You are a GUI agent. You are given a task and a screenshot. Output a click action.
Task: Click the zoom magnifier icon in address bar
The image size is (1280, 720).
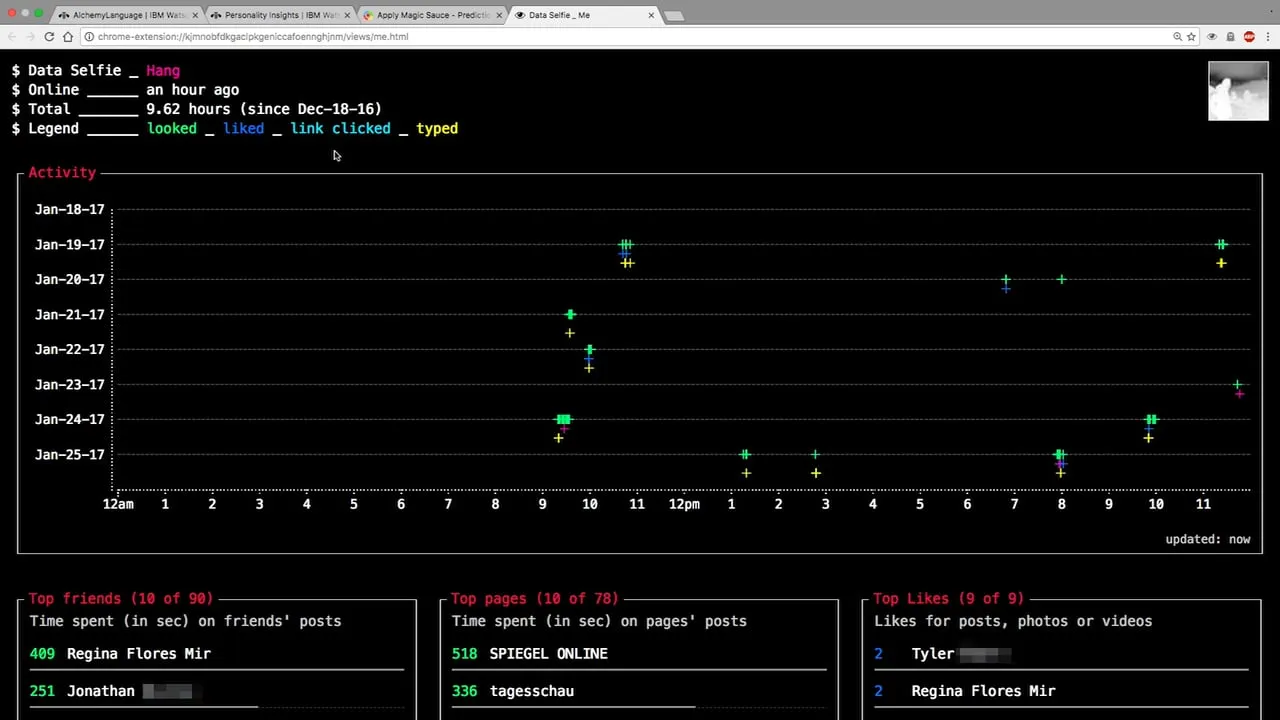pos(1177,37)
